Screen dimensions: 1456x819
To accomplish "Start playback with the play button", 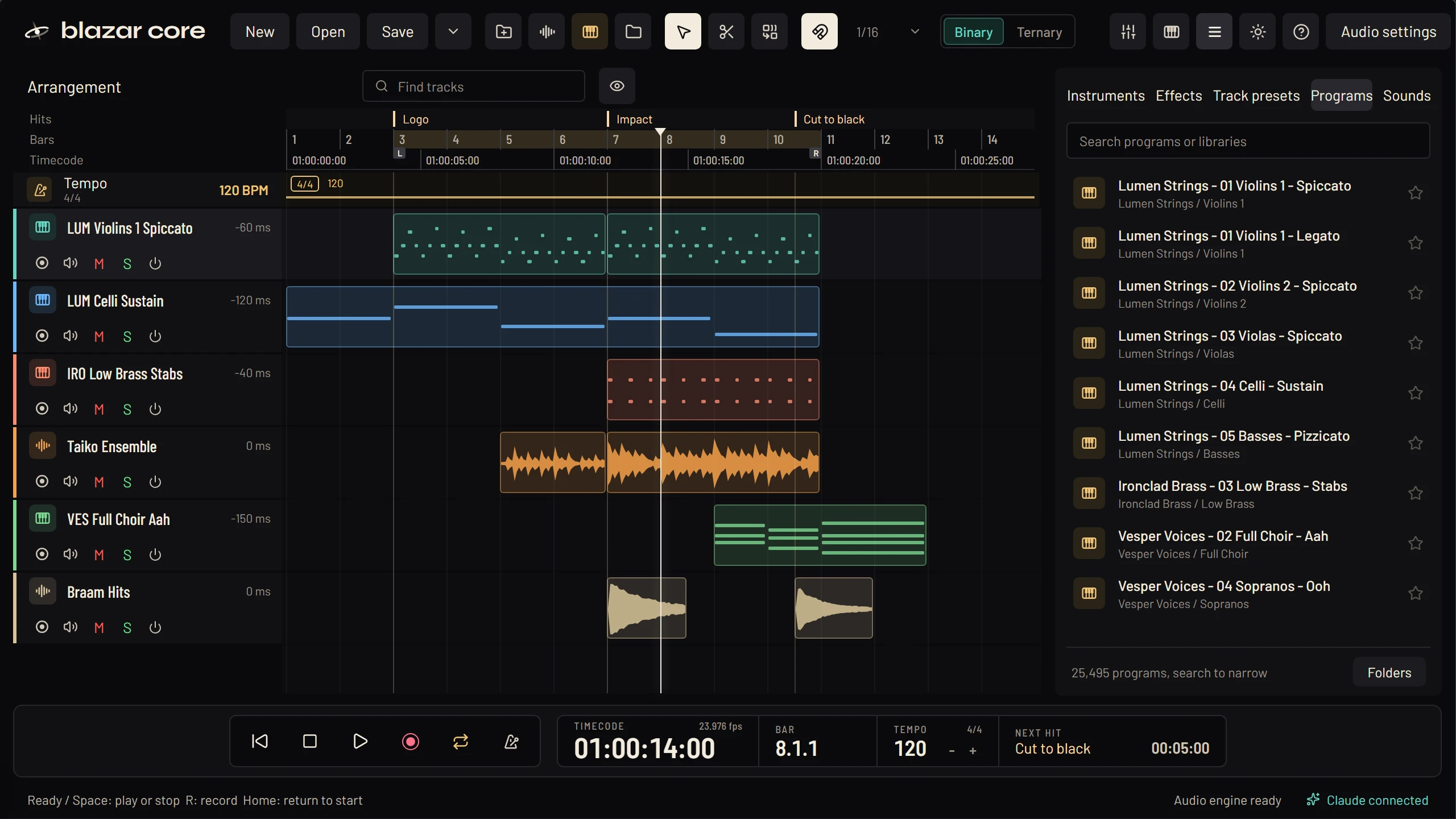I will (360, 741).
